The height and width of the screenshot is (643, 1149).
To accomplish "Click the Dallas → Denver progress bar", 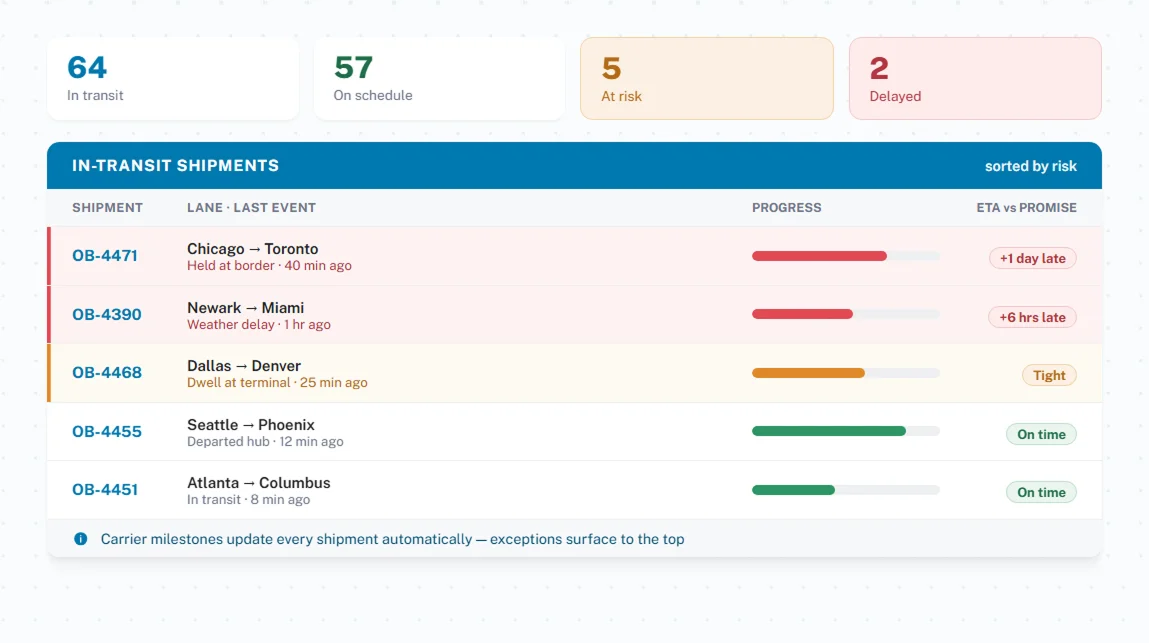I will 846,372.
